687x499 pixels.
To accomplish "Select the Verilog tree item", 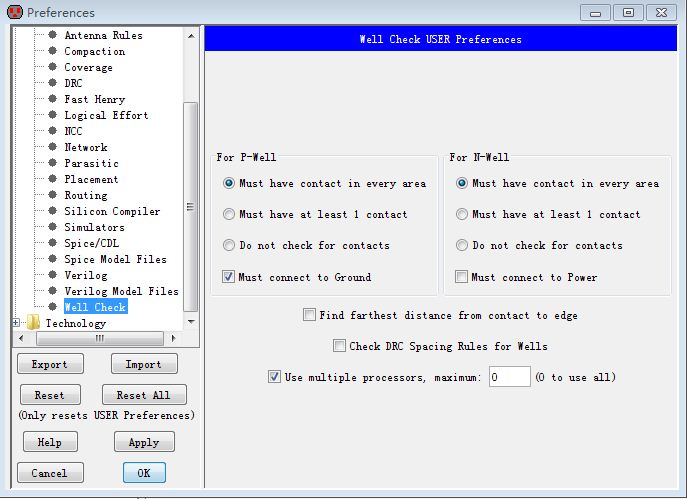I will coord(86,275).
